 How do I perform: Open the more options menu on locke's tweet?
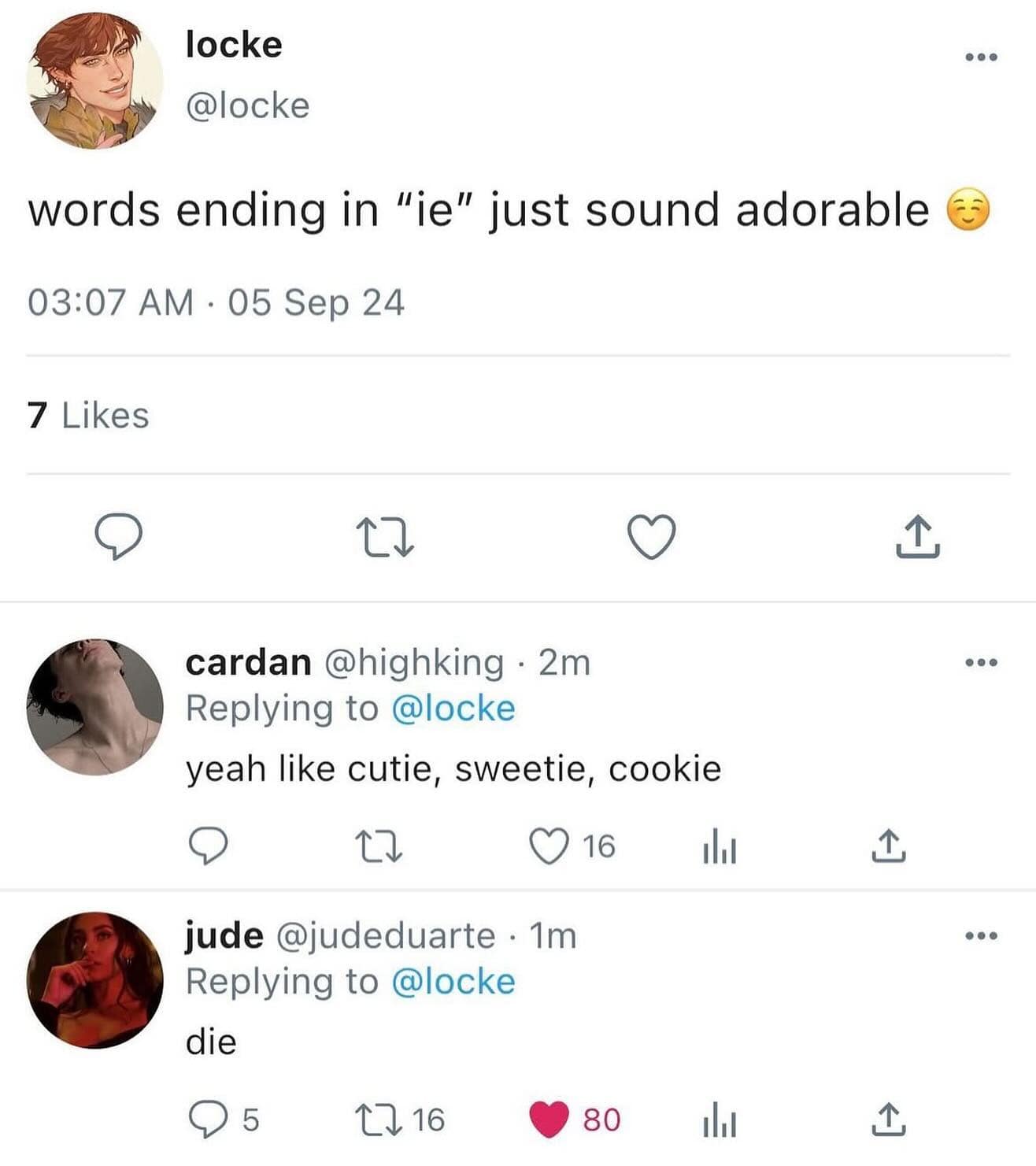point(979,57)
